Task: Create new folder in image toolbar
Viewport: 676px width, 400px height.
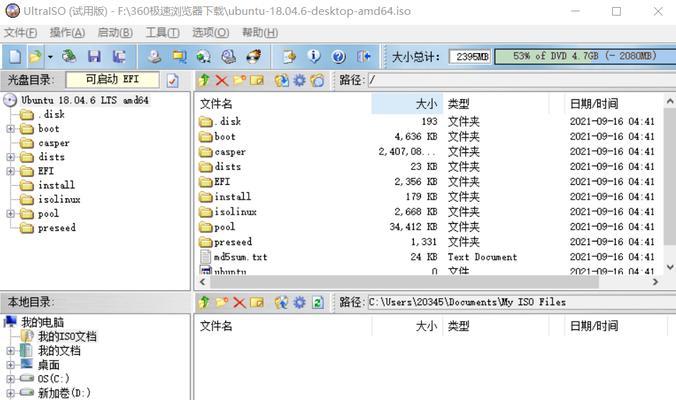Action: (x=239, y=80)
